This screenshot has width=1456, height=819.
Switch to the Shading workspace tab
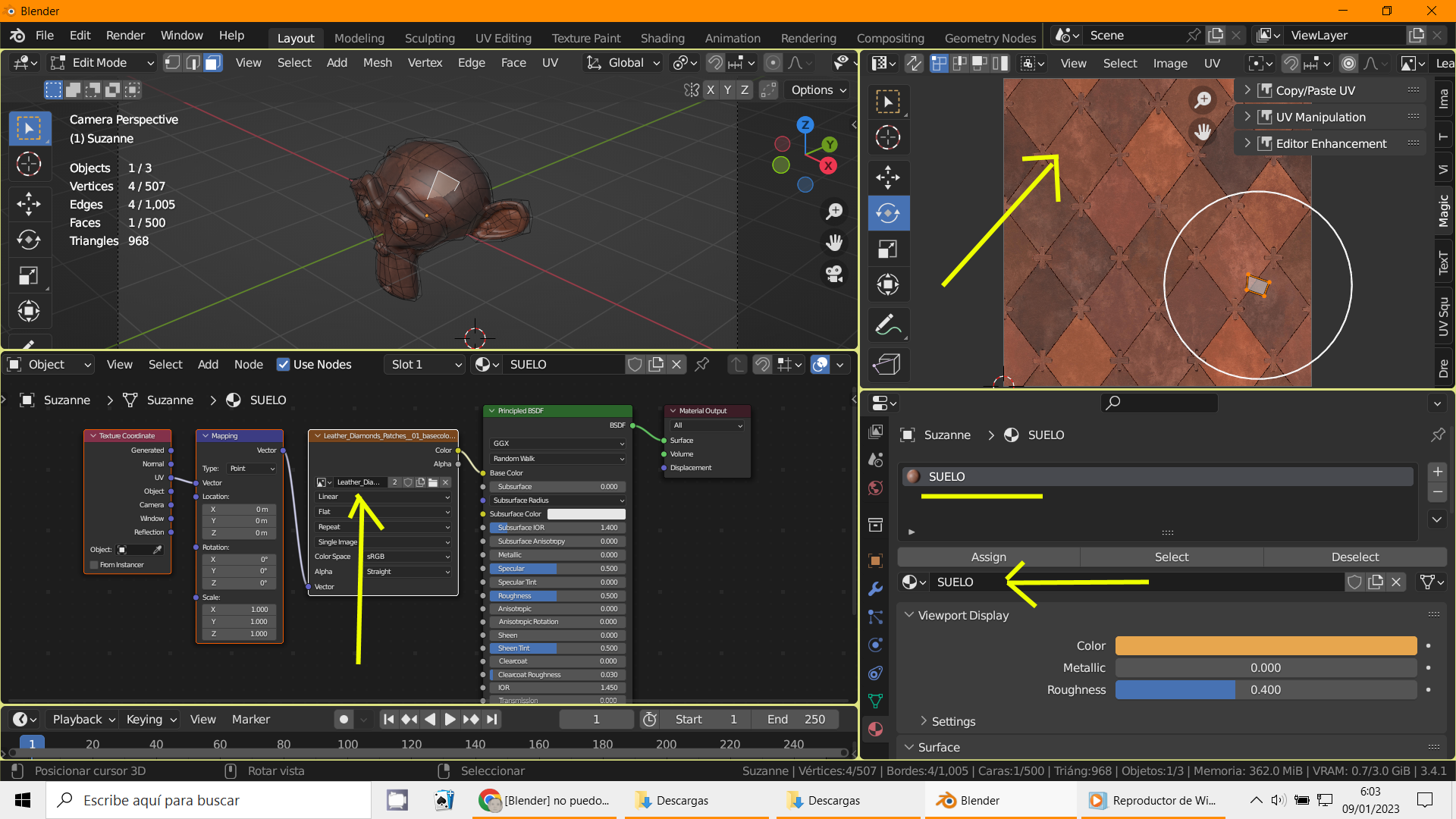662,38
